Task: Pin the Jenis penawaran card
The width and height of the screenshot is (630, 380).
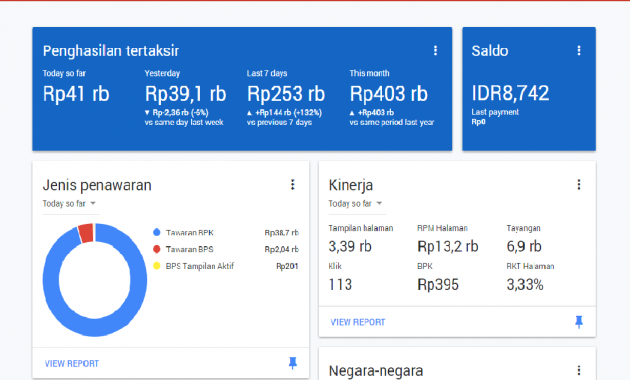Action: pos(293,363)
